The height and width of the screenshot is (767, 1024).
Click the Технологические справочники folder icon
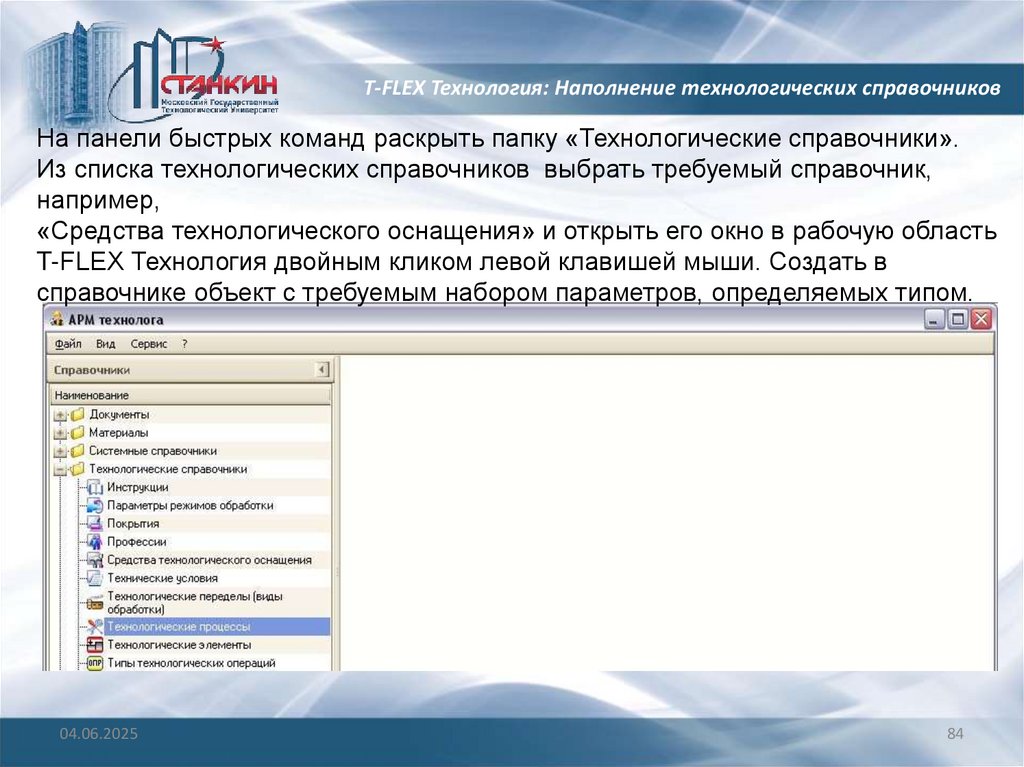click(x=78, y=469)
